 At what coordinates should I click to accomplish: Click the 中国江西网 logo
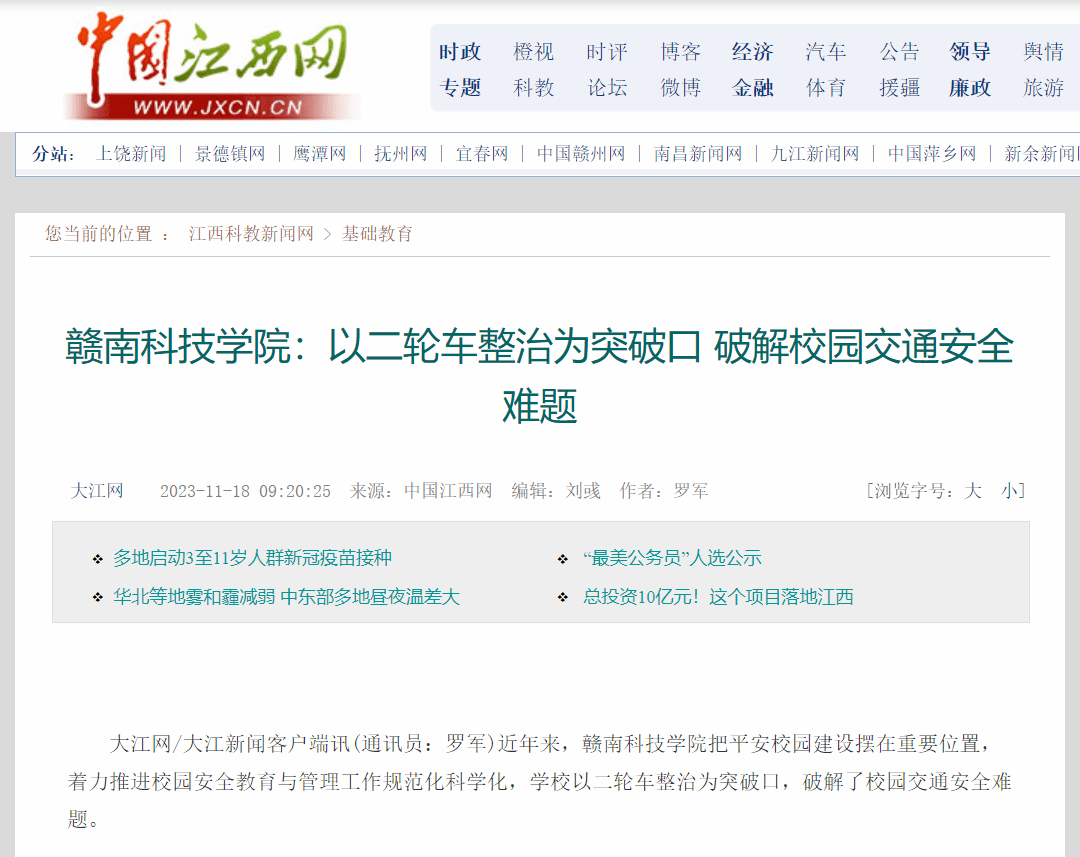(x=213, y=65)
